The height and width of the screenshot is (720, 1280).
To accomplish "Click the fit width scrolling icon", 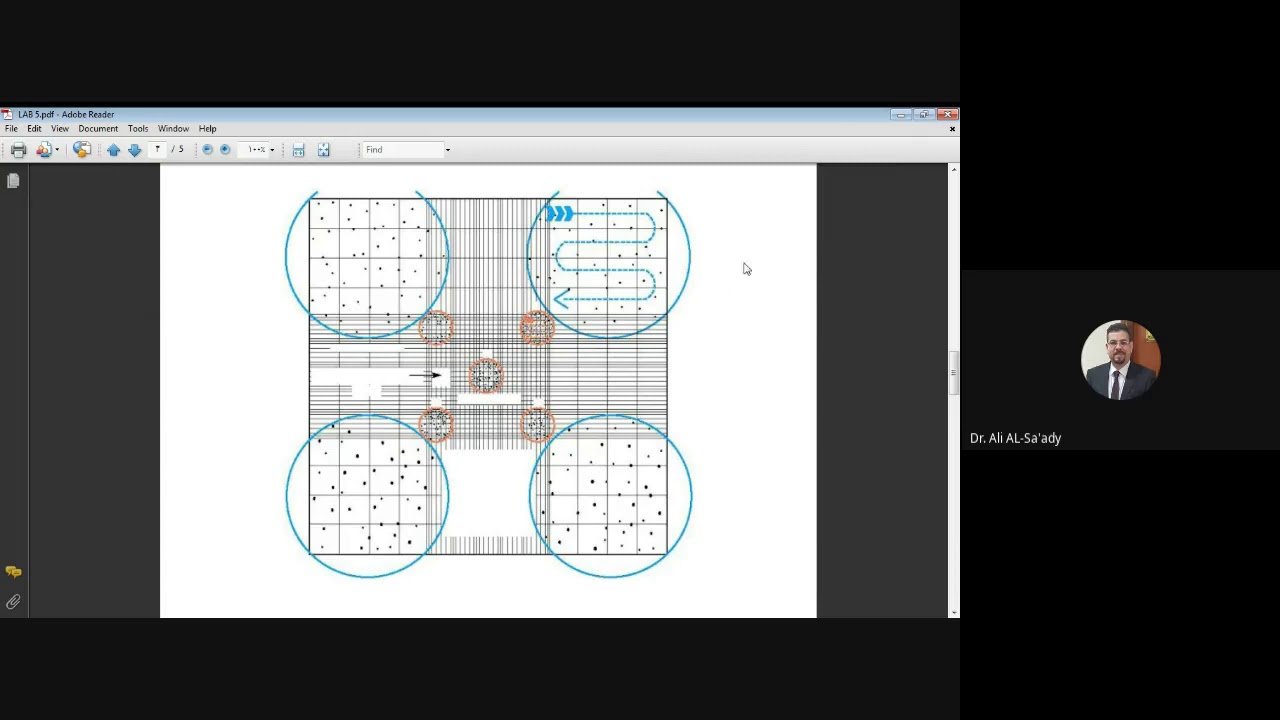I will (x=298, y=150).
